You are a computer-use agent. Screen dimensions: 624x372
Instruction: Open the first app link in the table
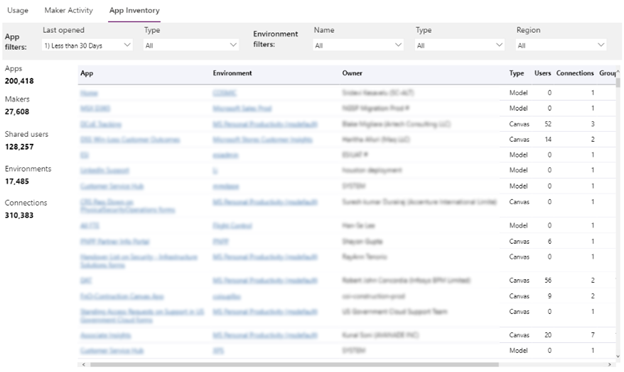click(x=89, y=93)
